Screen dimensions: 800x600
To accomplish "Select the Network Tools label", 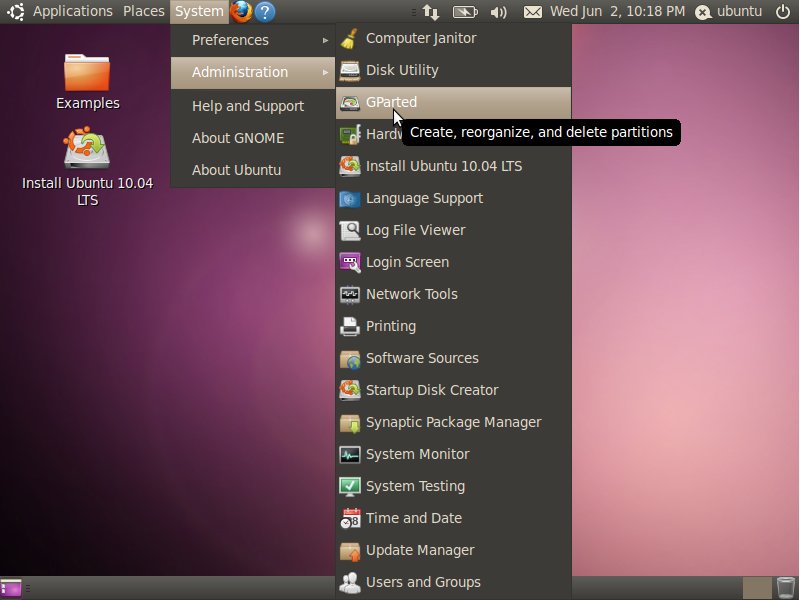I will tap(412, 294).
